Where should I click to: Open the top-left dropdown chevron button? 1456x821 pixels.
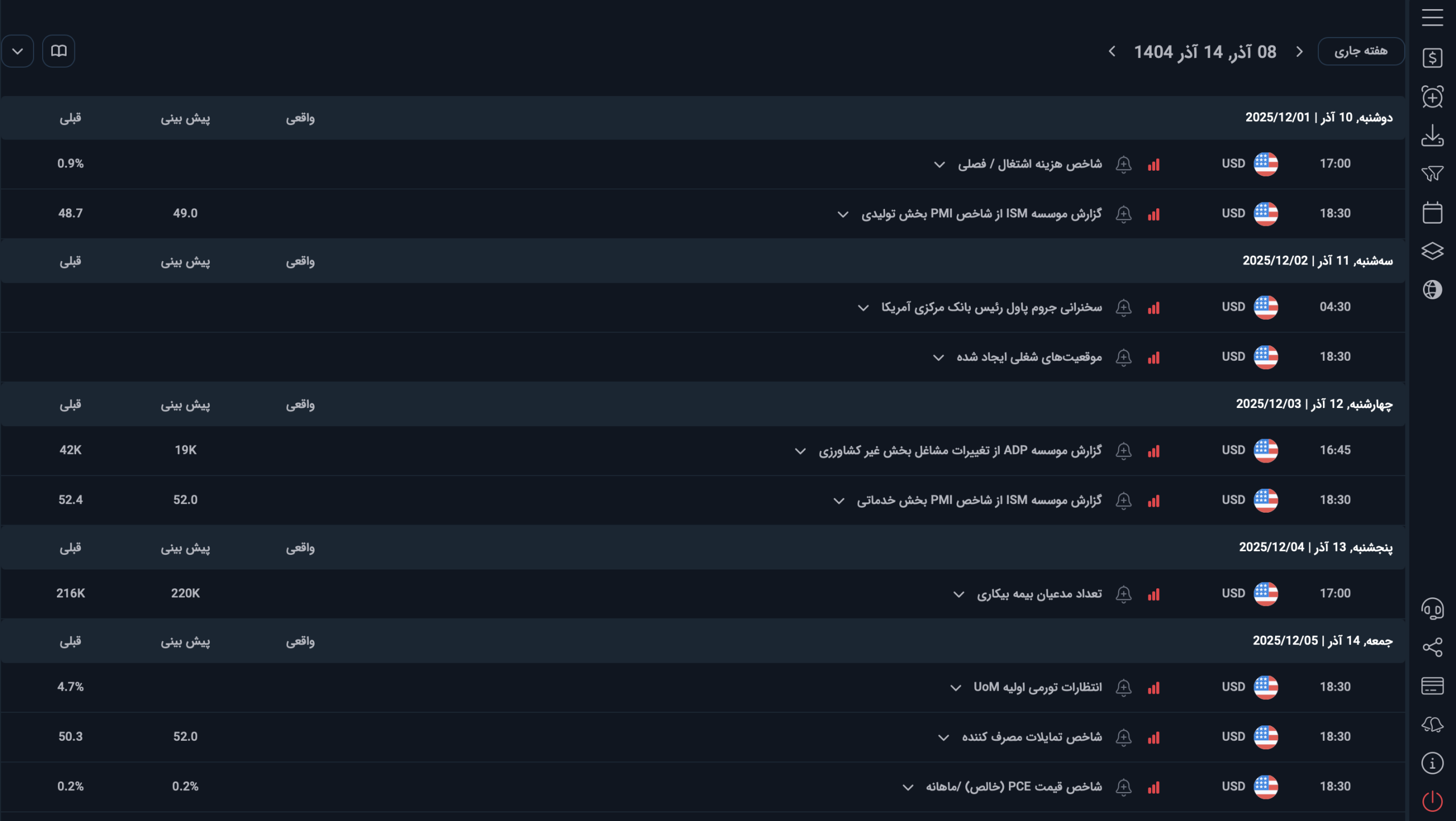(18, 51)
